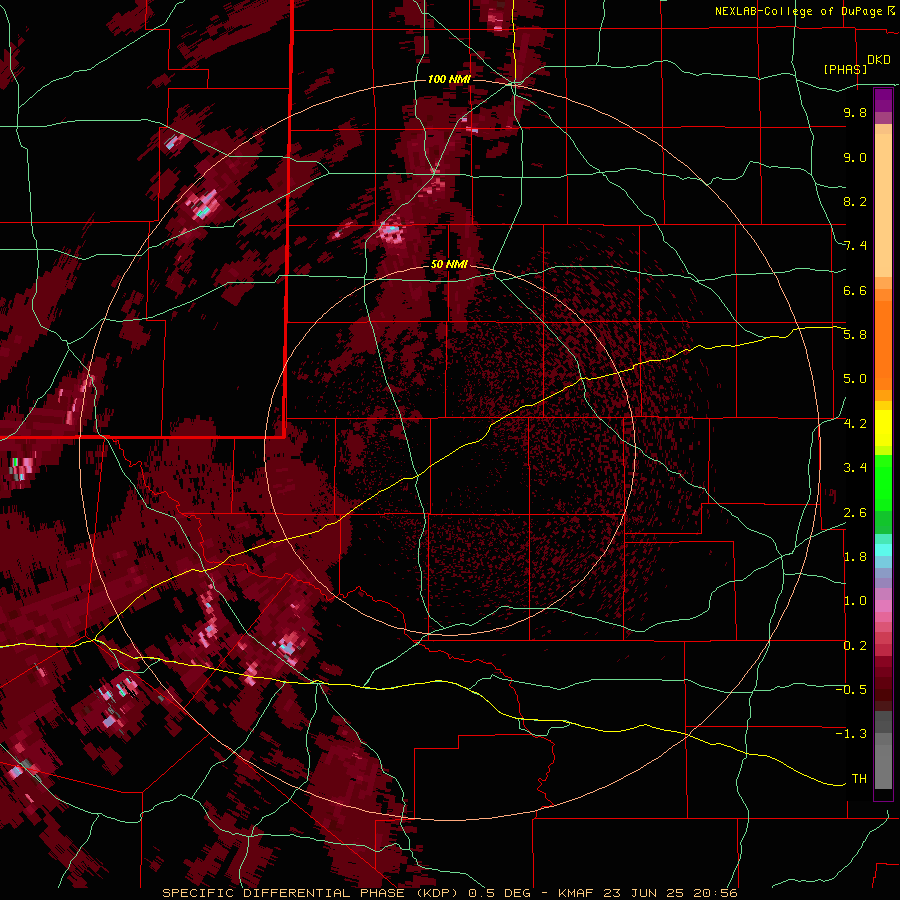
Task: Select the -0.5 scale value
Action: 851,690
